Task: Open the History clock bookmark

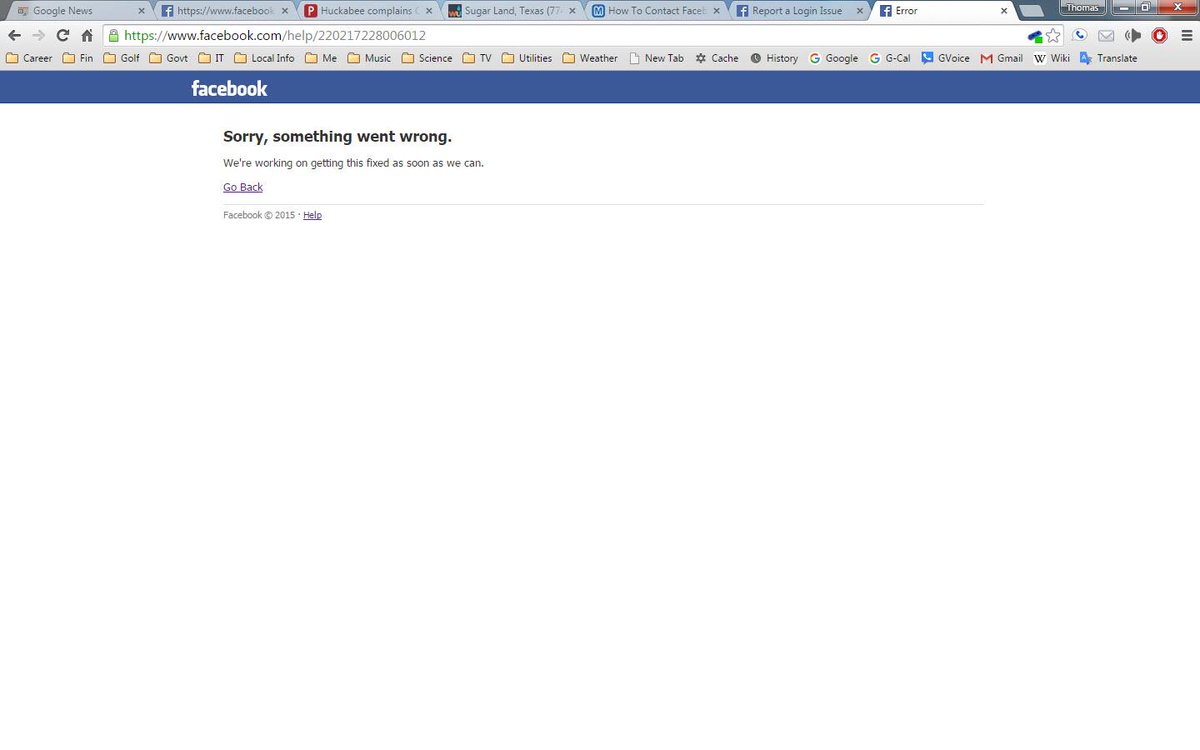Action: coord(774,58)
